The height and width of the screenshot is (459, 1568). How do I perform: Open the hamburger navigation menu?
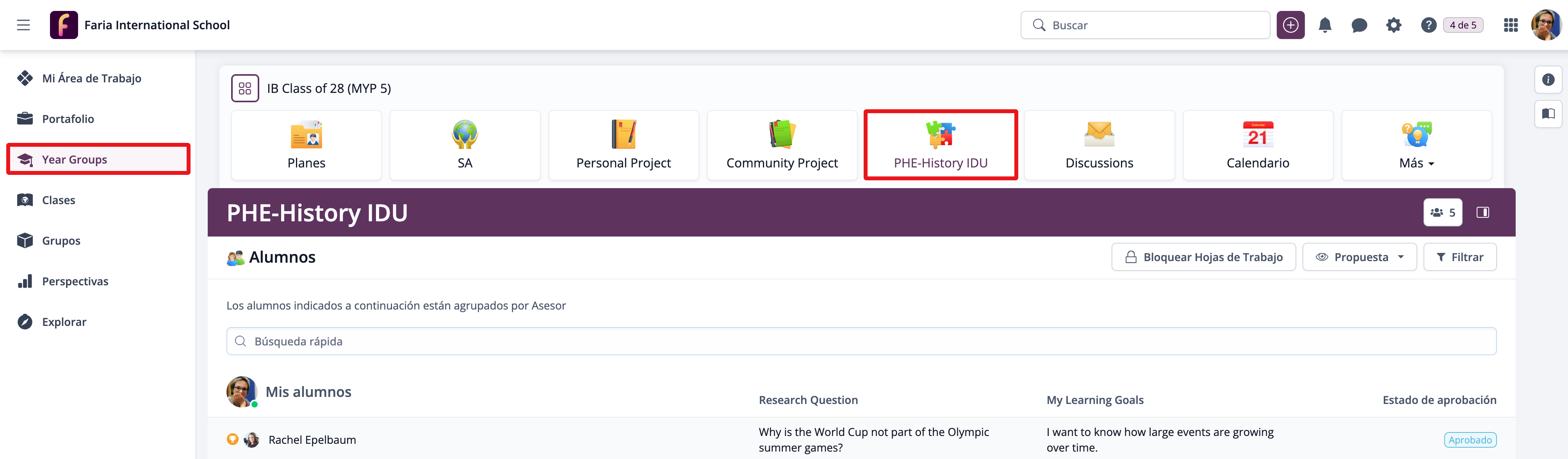[x=23, y=25]
